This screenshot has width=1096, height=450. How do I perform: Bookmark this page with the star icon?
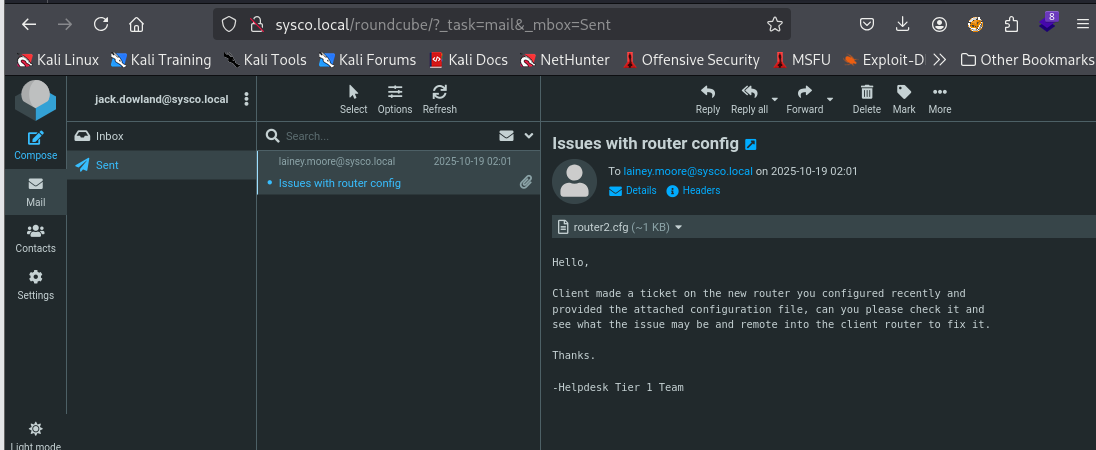pos(774,24)
